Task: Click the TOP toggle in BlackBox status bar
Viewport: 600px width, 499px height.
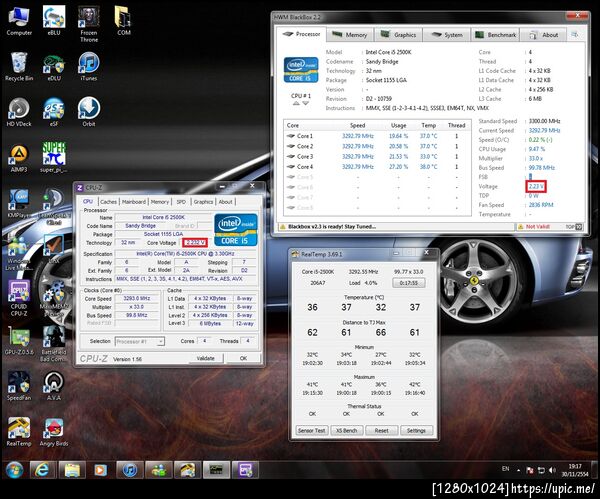Action: point(574,227)
